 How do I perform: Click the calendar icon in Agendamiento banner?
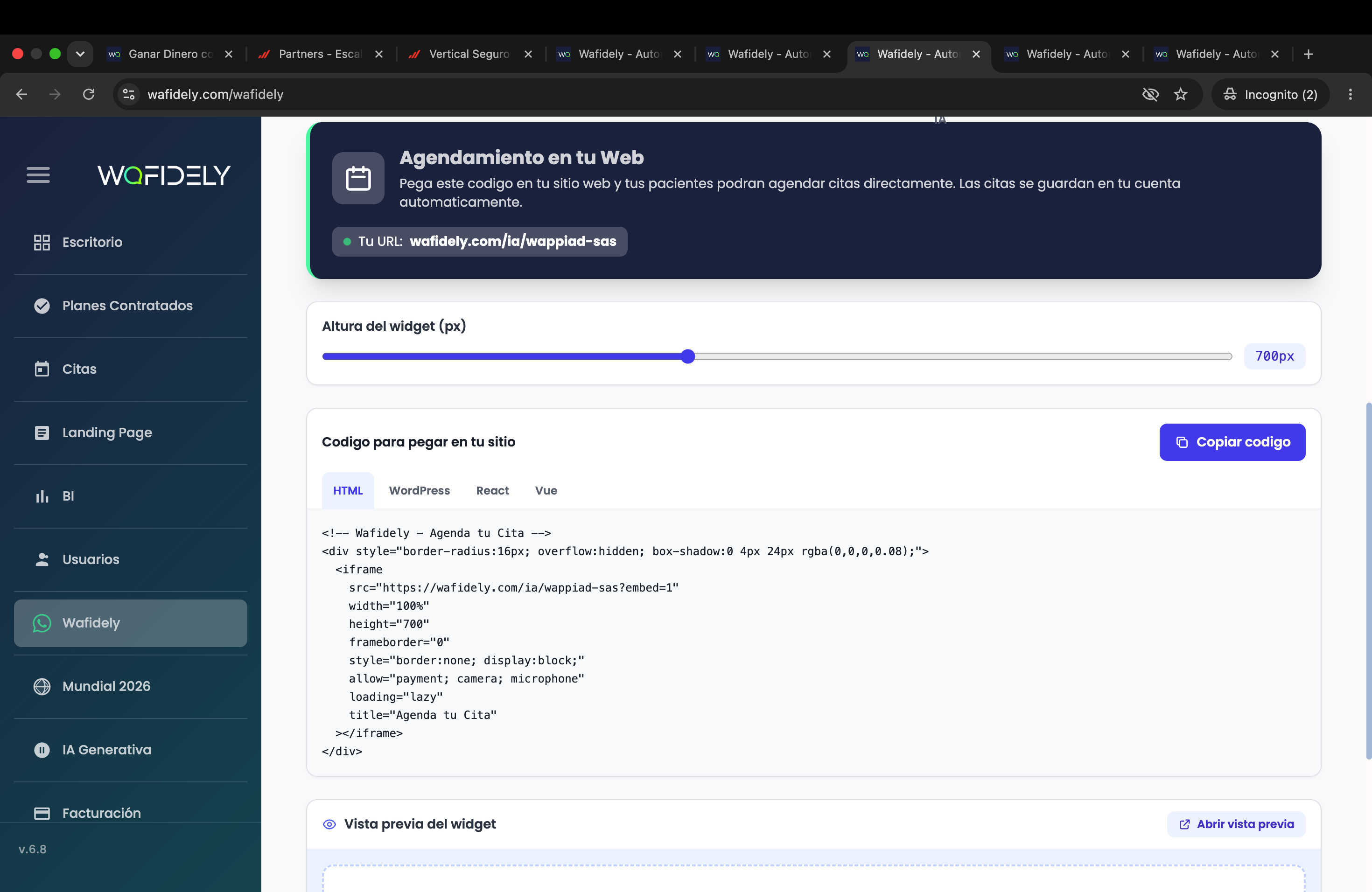[358, 178]
